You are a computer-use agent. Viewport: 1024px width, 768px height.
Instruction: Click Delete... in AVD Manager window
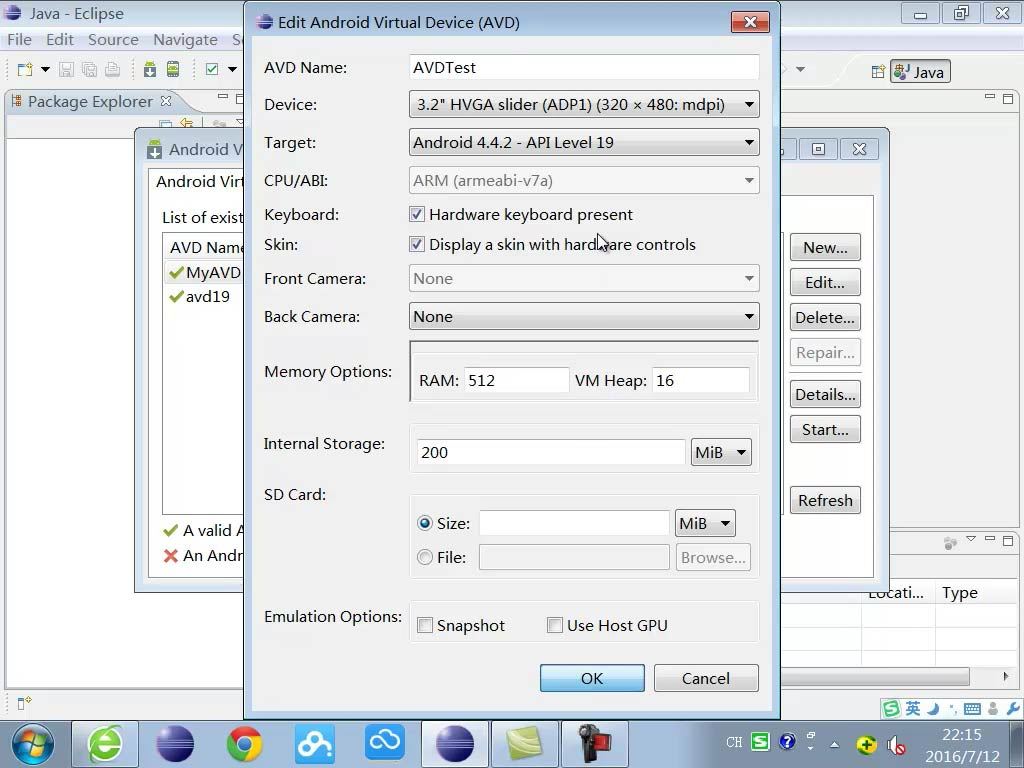pos(825,317)
